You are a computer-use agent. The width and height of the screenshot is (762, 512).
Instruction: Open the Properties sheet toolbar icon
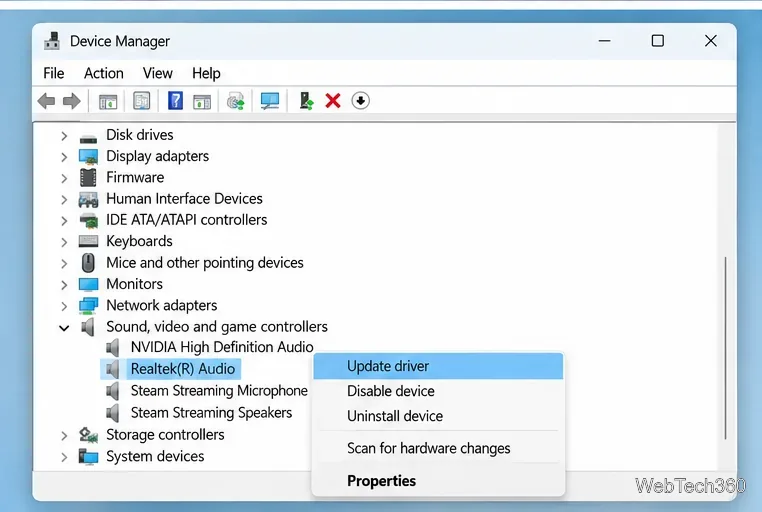[141, 101]
